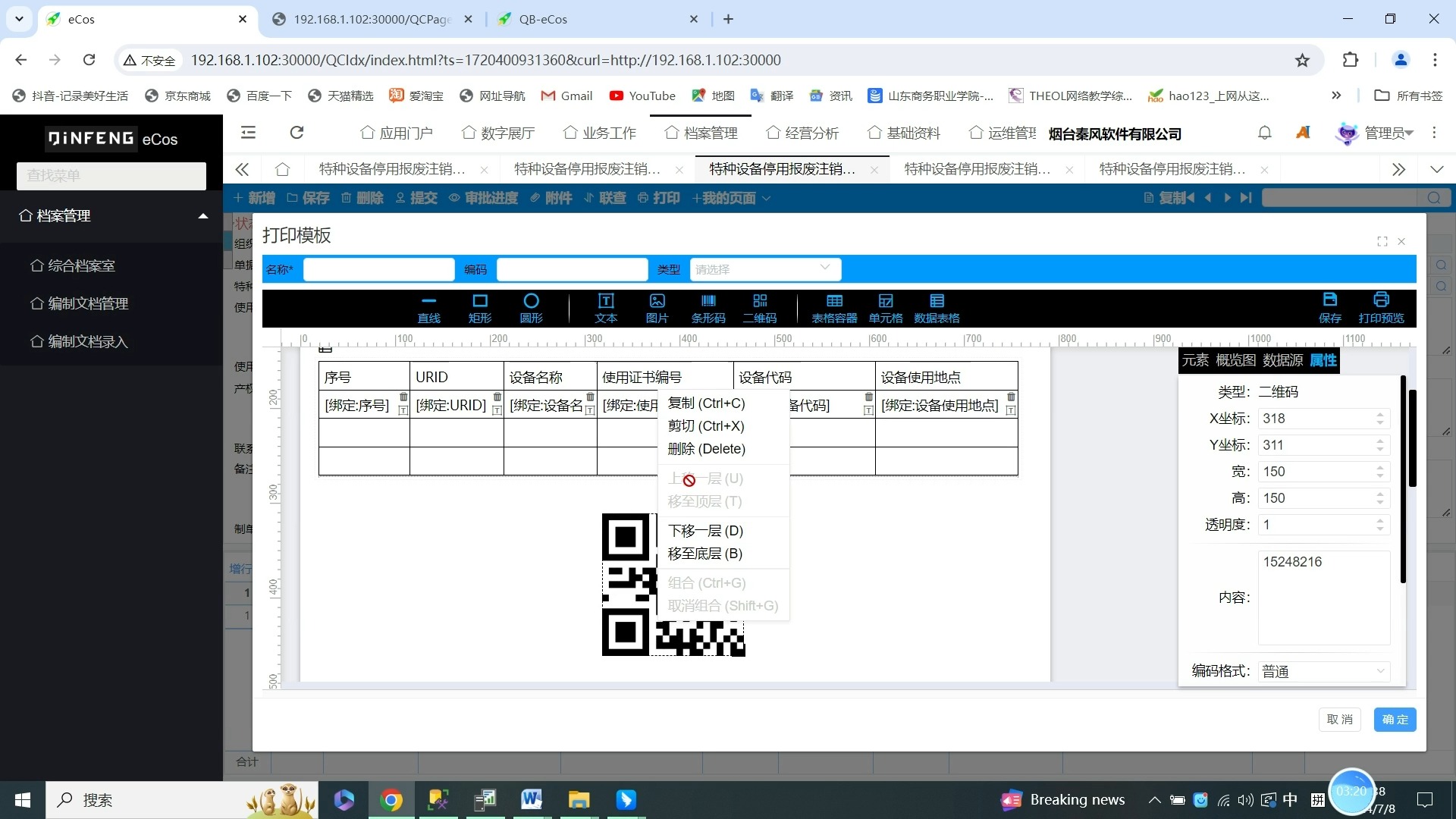
Task: Select the 直线 (line) drawing tool
Action: 426,307
